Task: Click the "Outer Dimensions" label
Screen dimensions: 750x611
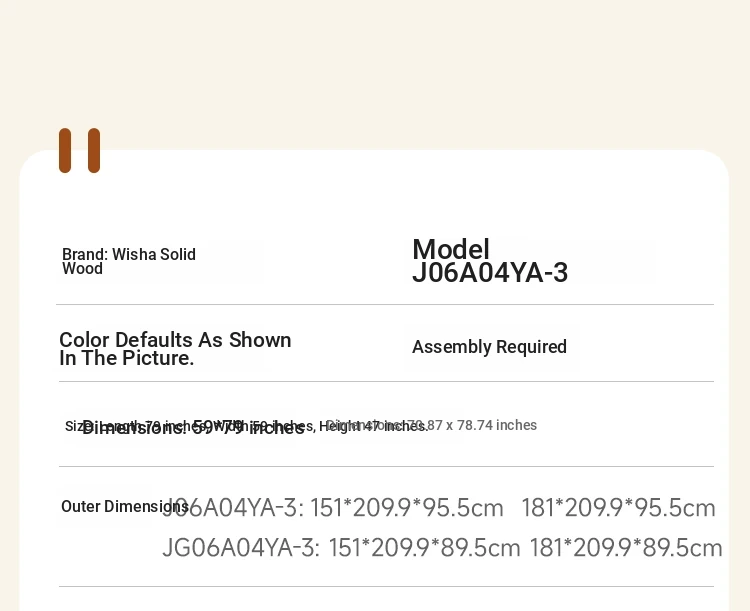Action: point(125,506)
